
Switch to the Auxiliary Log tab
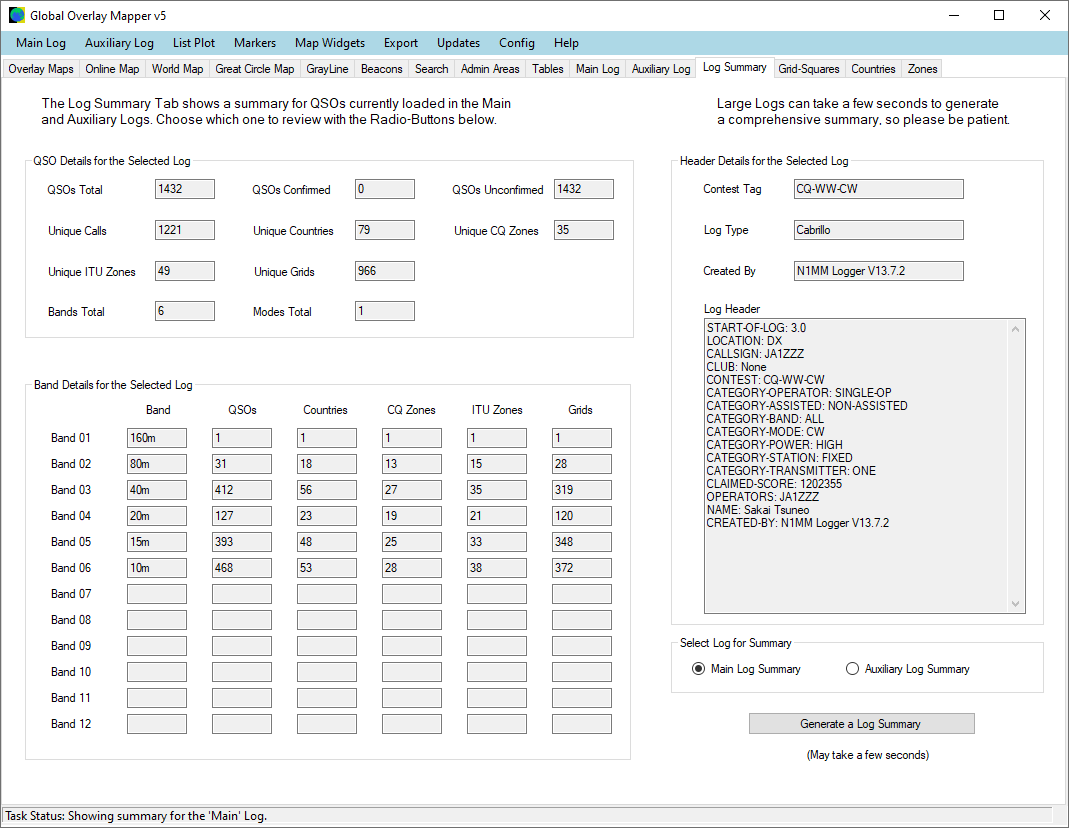coord(661,69)
